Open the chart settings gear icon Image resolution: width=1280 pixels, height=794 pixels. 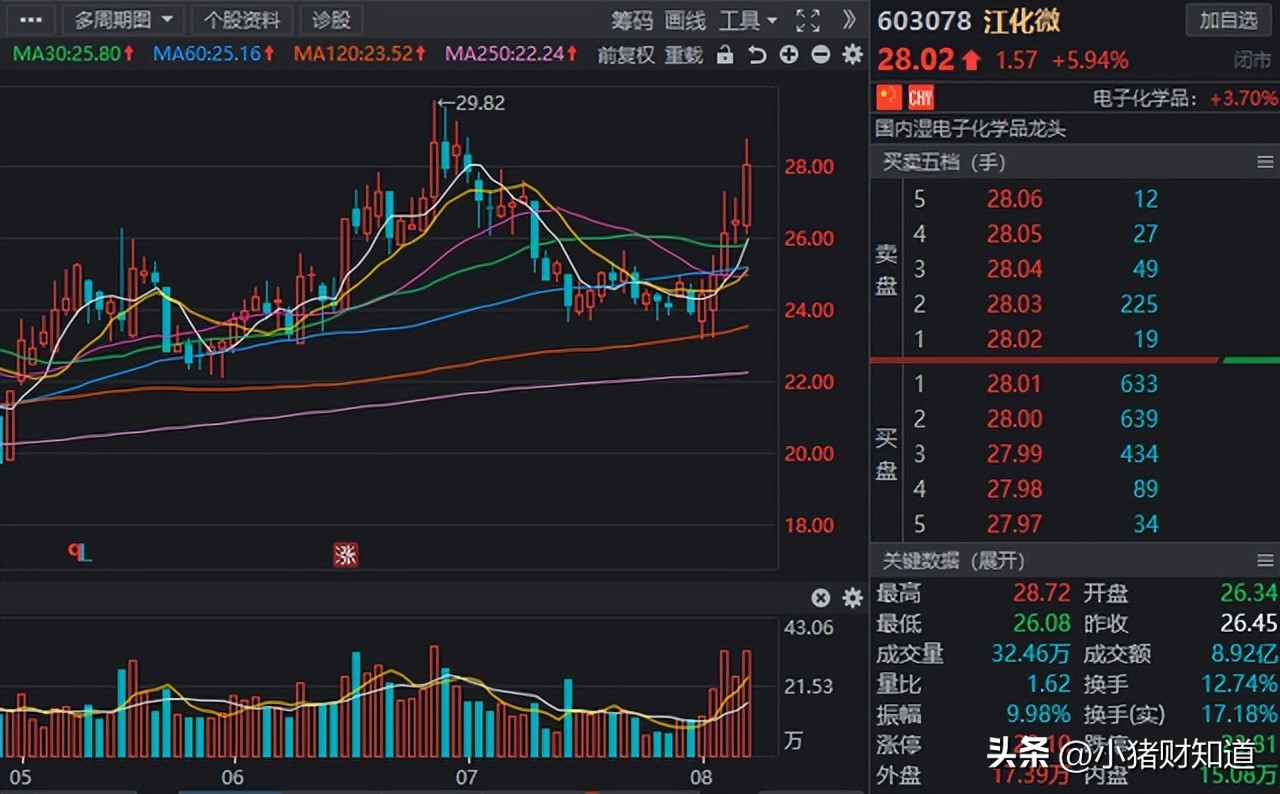(851, 56)
